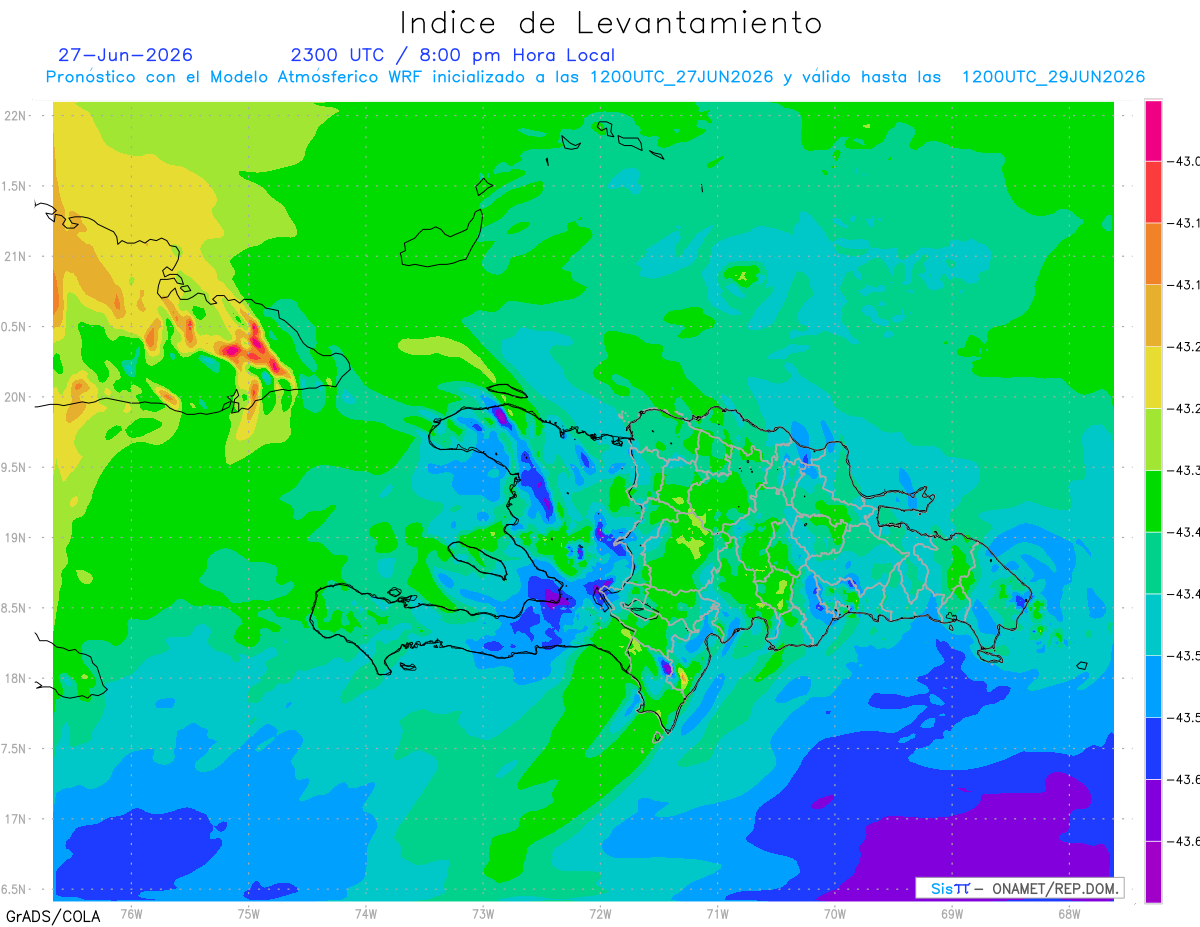Click the '72W' longitude label

click(600, 913)
